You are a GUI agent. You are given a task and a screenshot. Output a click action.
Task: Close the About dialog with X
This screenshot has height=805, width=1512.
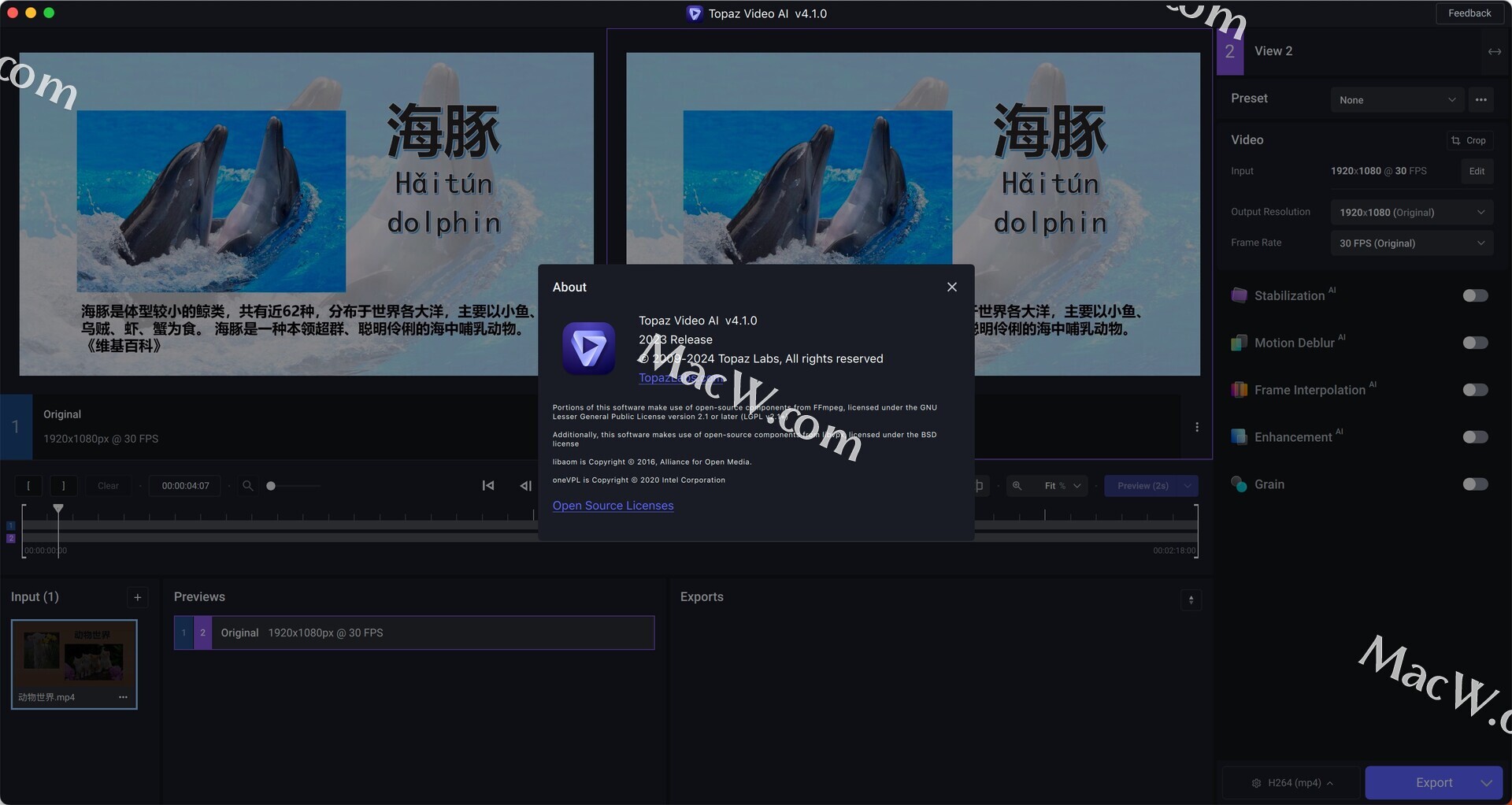click(x=951, y=287)
